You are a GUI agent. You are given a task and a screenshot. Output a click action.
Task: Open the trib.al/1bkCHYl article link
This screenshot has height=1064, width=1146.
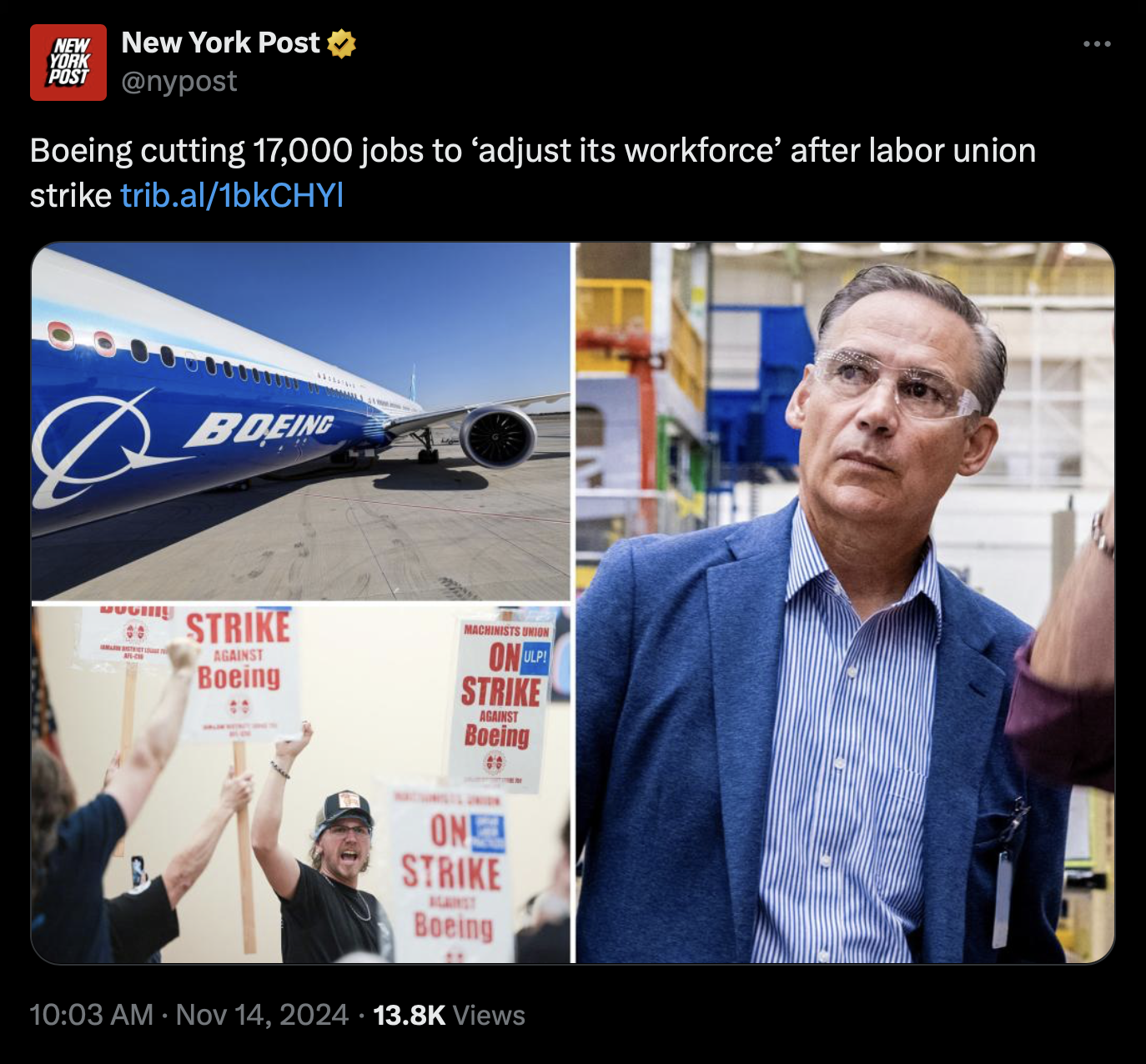point(232,195)
